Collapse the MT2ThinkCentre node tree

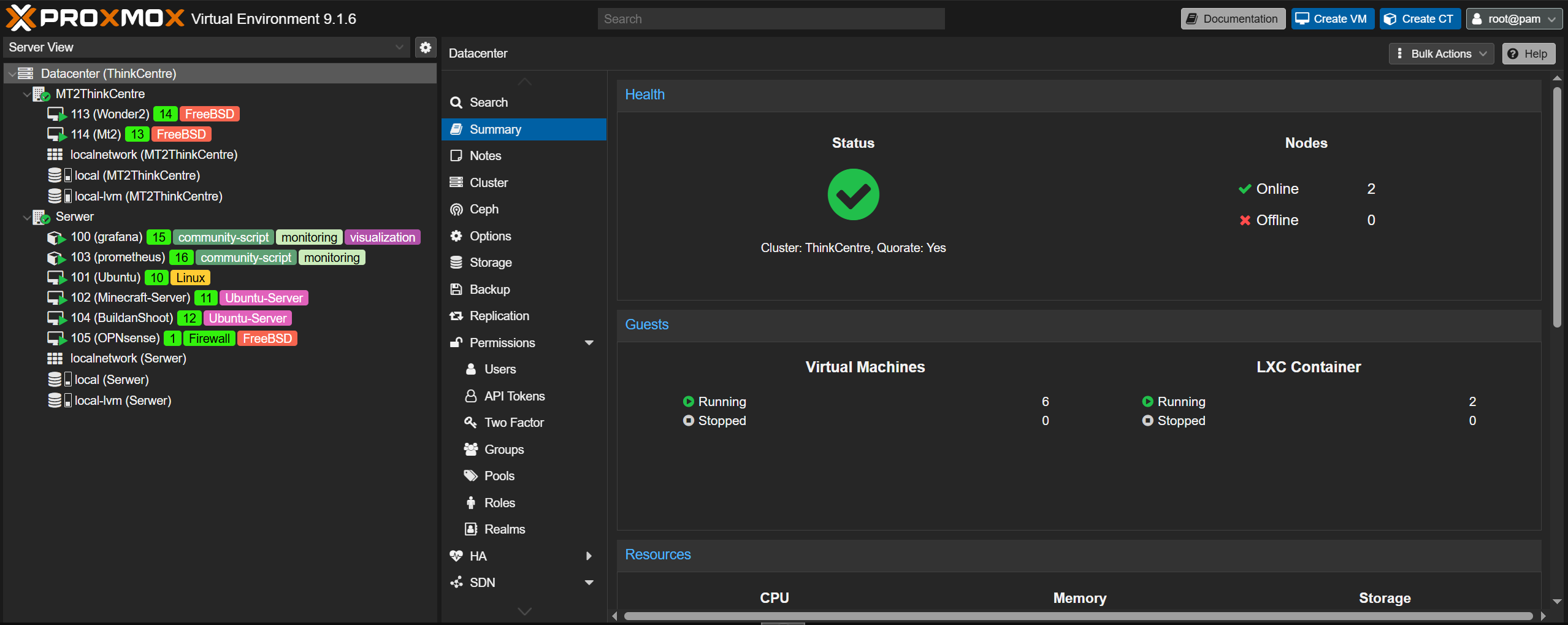[x=26, y=94]
